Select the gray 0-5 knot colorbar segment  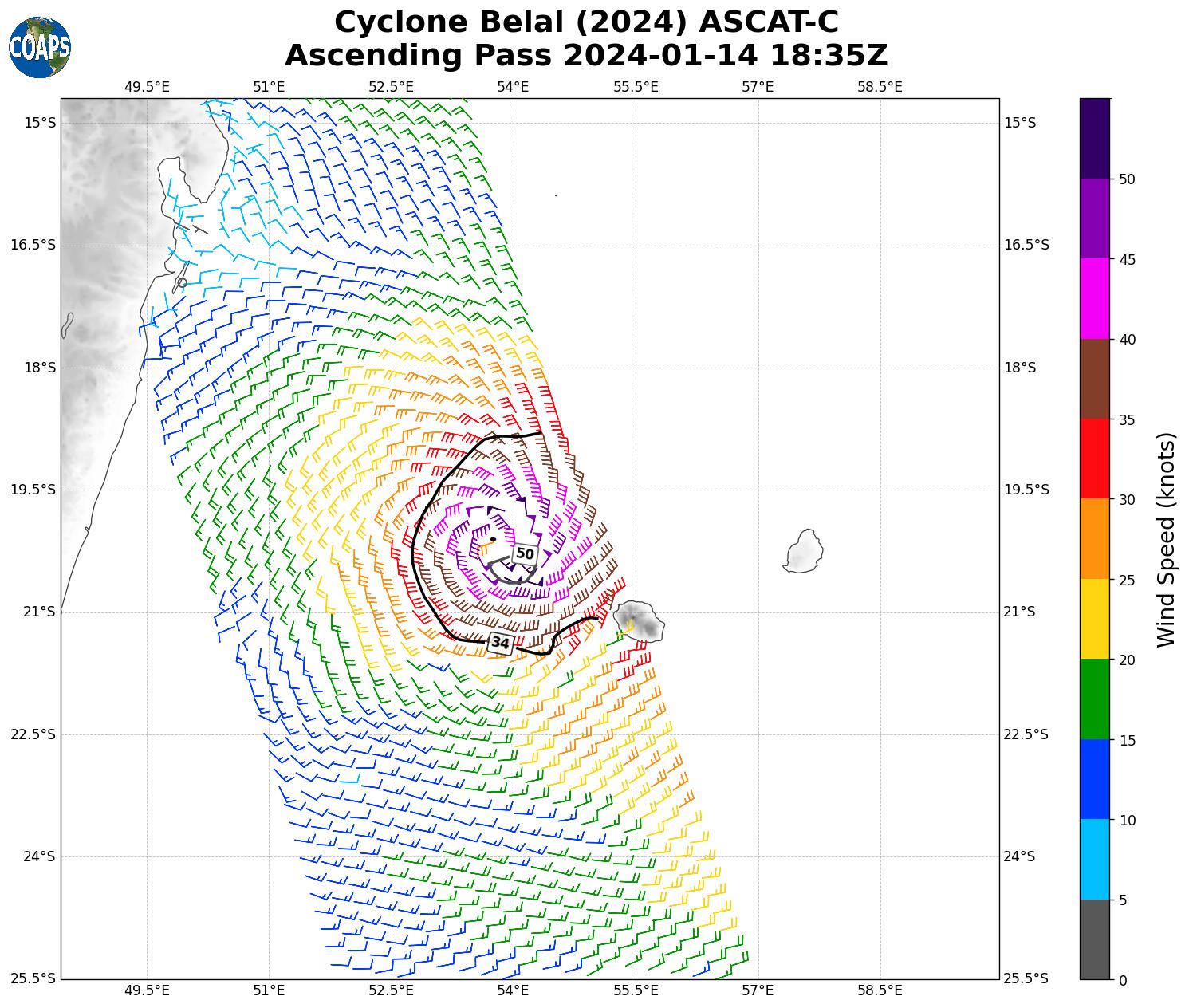point(1094,939)
